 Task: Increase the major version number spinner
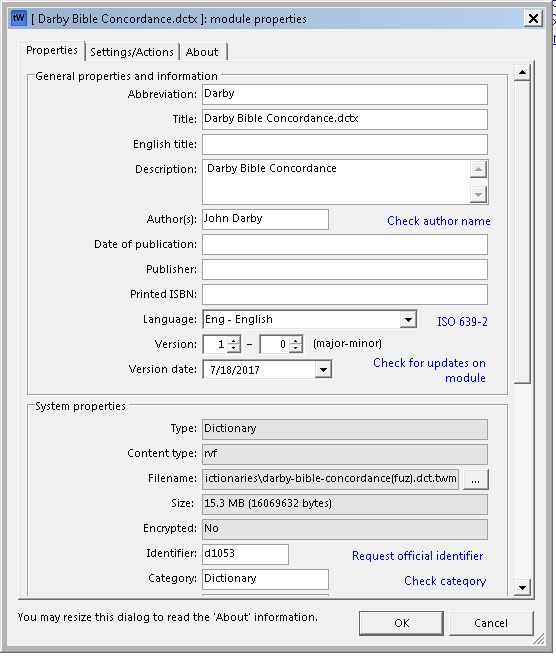pyautogui.click(x=234, y=340)
